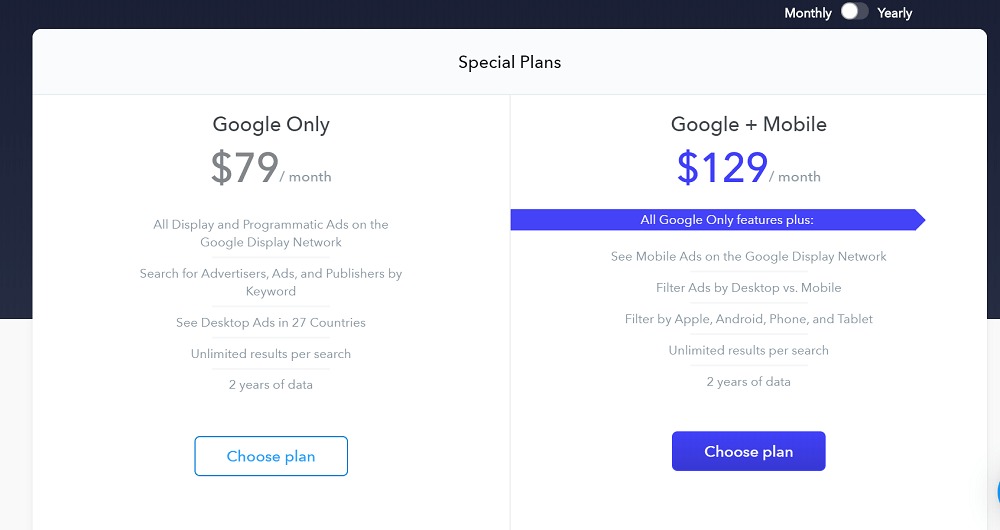Click '2 years of data' under Google Only

pyautogui.click(x=271, y=385)
